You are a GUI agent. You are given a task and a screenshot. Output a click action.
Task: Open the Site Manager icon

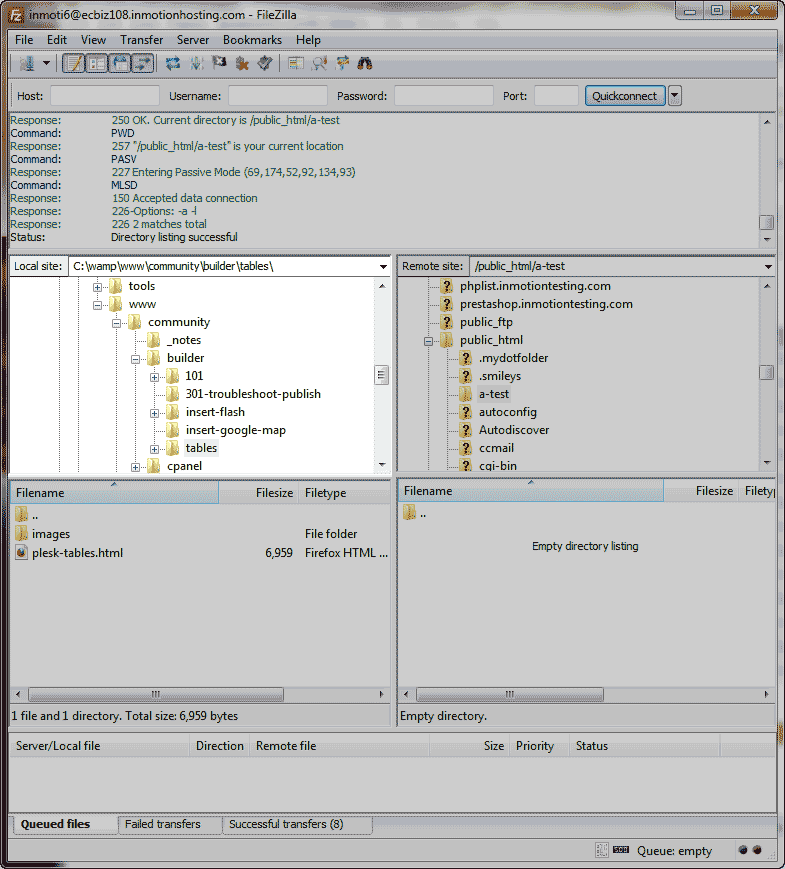point(26,63)
